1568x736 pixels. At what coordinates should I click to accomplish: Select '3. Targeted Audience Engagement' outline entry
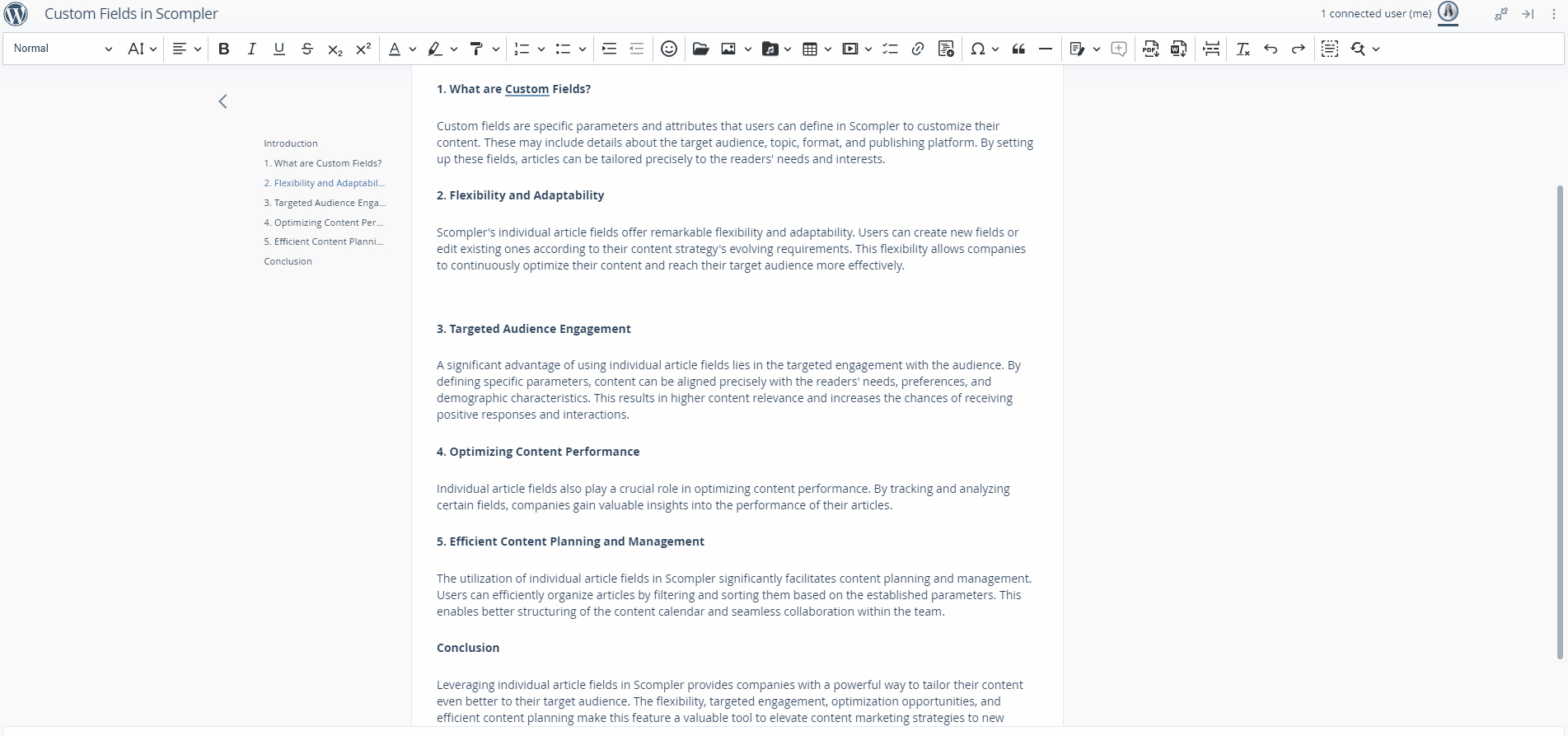(x=324, y=203)
